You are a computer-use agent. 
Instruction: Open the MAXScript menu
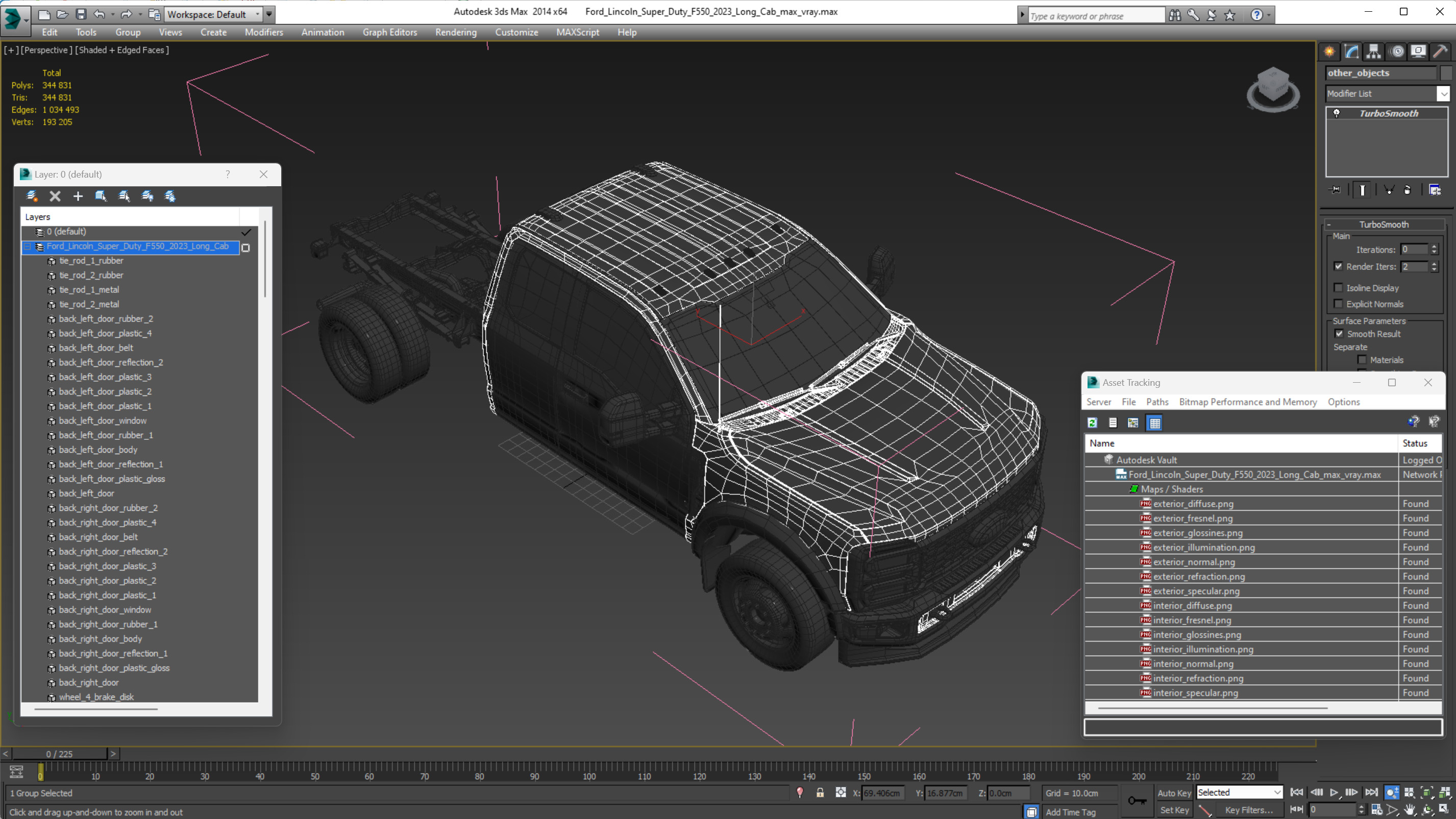click(578, 32)
